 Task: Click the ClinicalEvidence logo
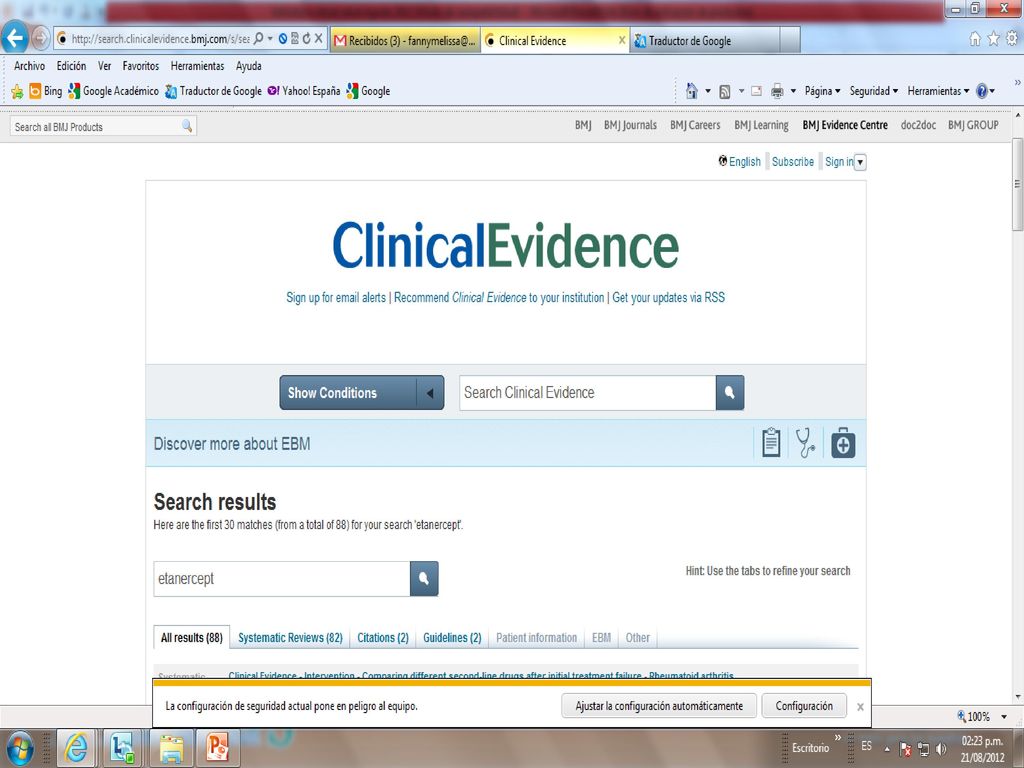coord(505,246)
